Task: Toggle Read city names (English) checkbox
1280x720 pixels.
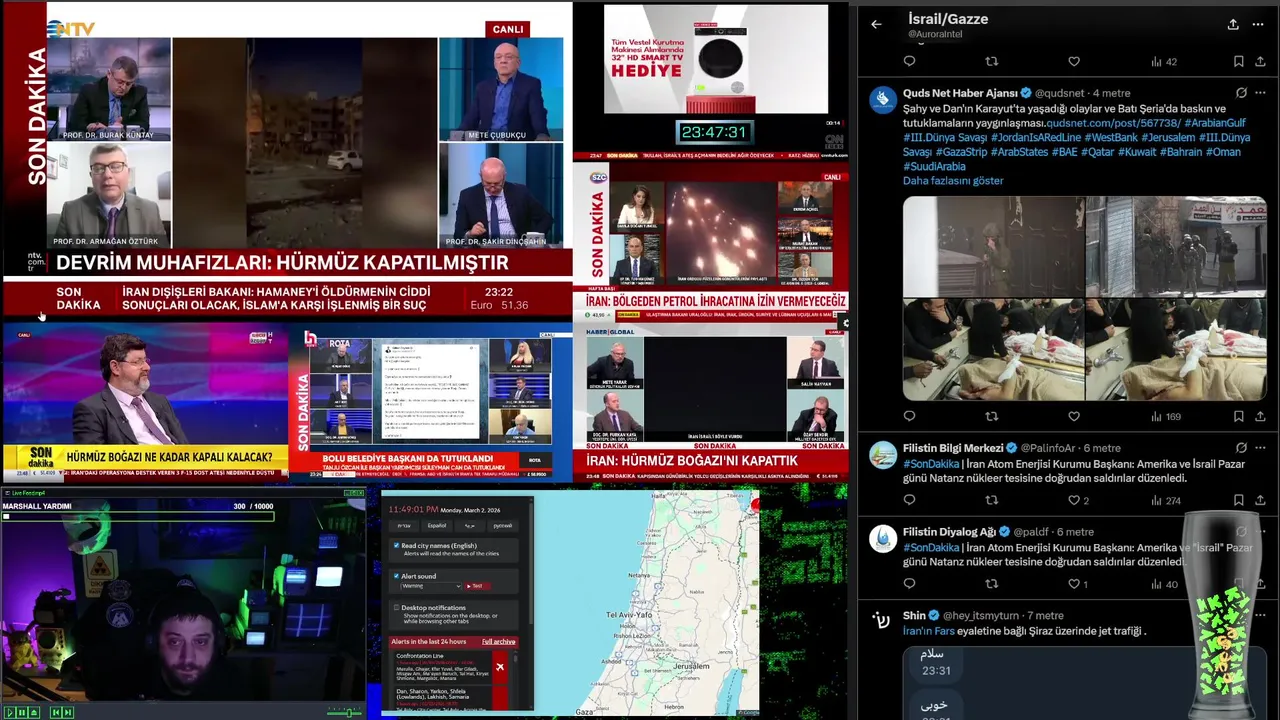Action: 397,546
